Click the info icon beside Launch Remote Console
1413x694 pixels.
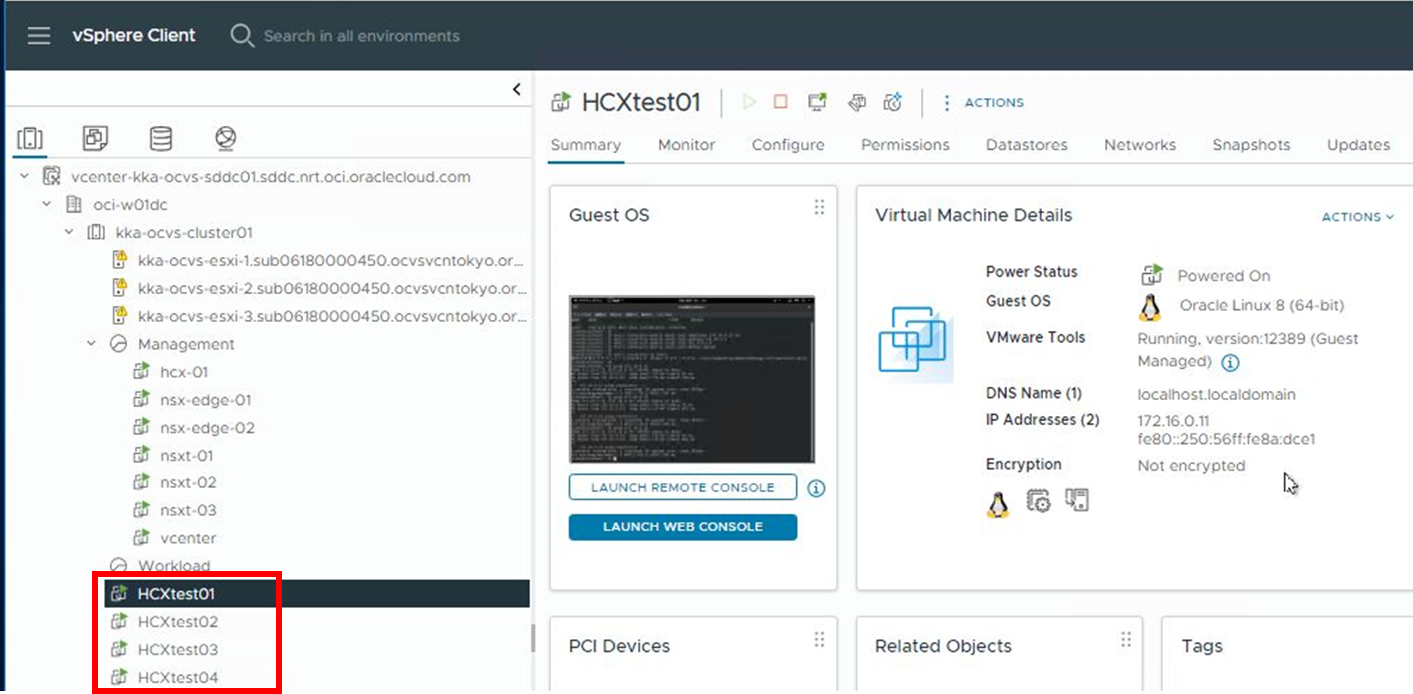[x=816, y=488]
